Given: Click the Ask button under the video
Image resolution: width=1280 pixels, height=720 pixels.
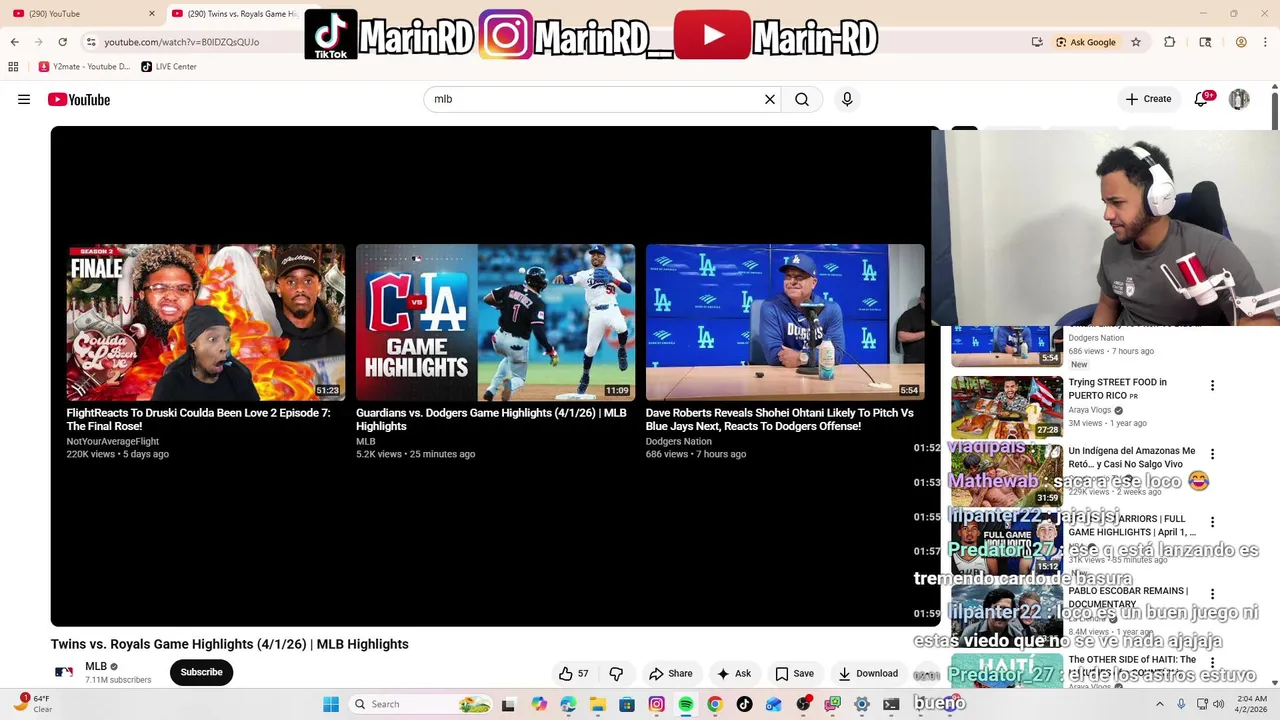Looking at the screenshot, I should pyautogui.click(x=733, y=673).
